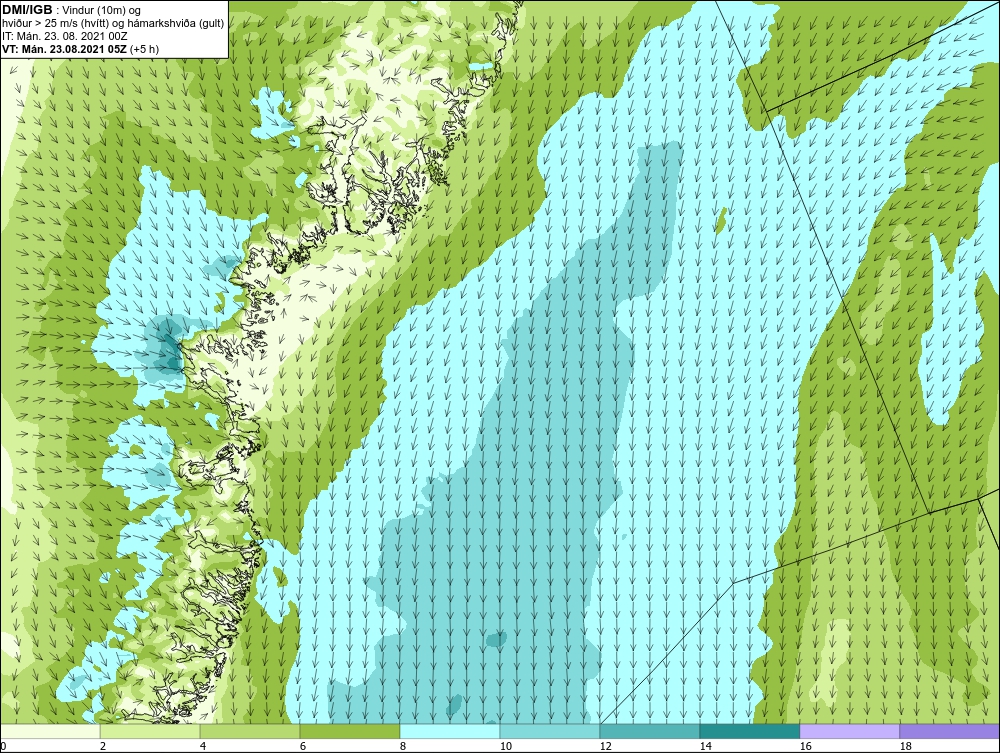Click the 'DMI/IGB' title text
This screenshot has height=753, width=1000.
(27, 10)
